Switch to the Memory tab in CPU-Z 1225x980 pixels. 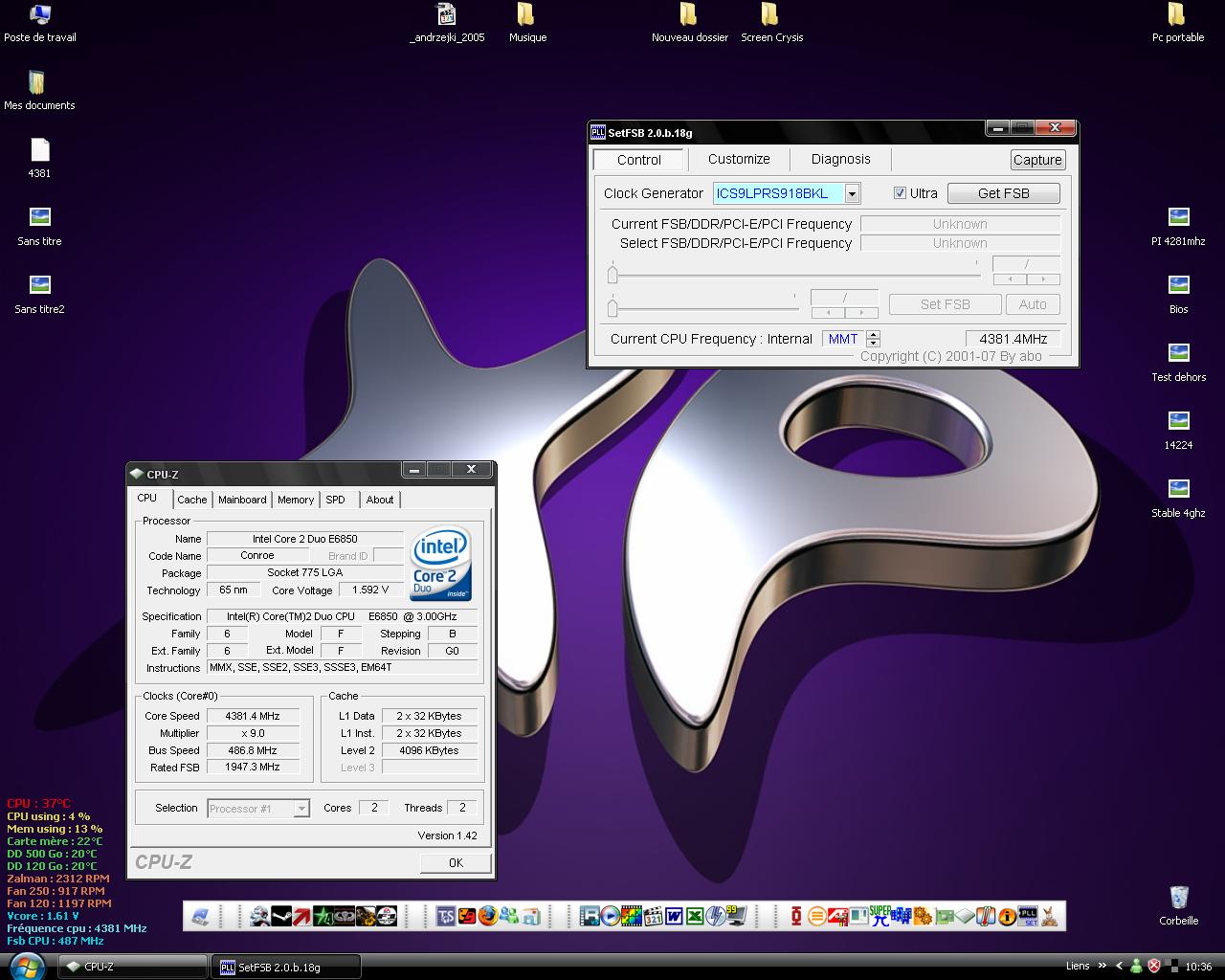(296, 500)
